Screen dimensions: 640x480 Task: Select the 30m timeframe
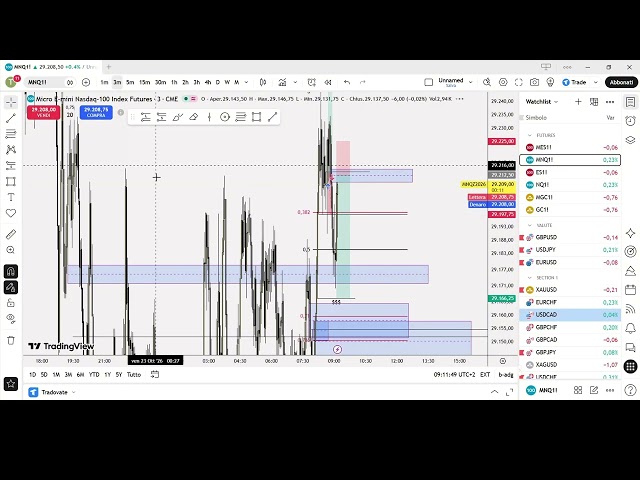click(160, 82)
